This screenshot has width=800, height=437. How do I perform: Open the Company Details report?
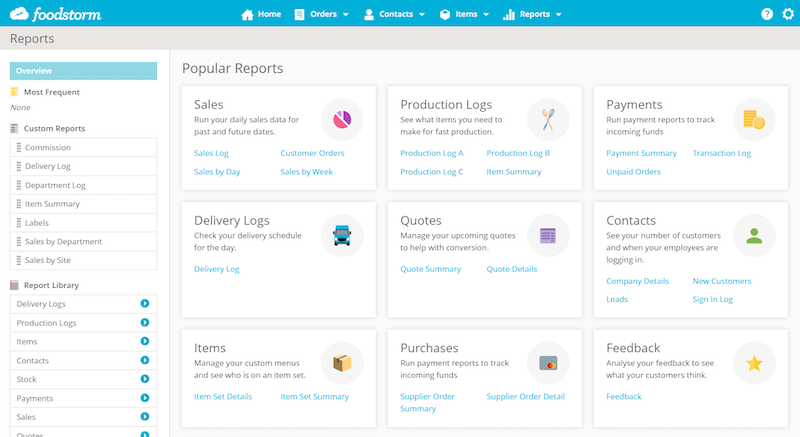(x=637, y=281)
